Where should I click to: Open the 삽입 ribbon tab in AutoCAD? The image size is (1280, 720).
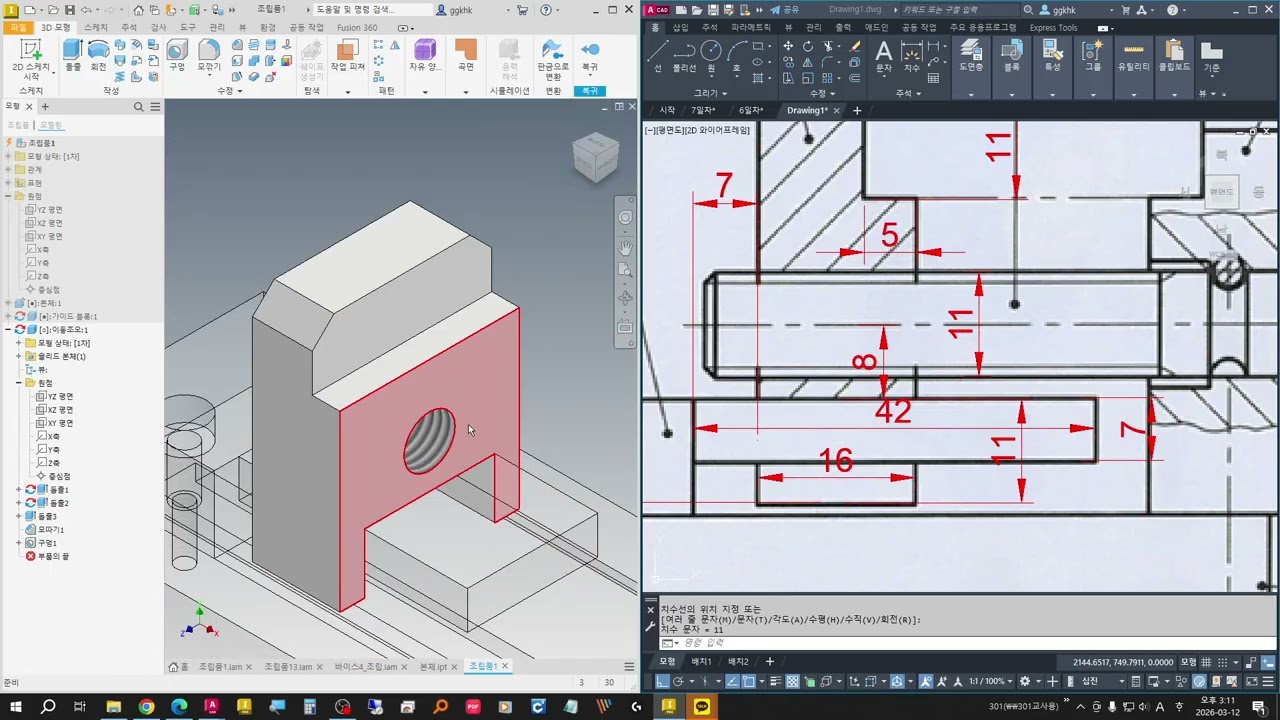tap(680, 27)
